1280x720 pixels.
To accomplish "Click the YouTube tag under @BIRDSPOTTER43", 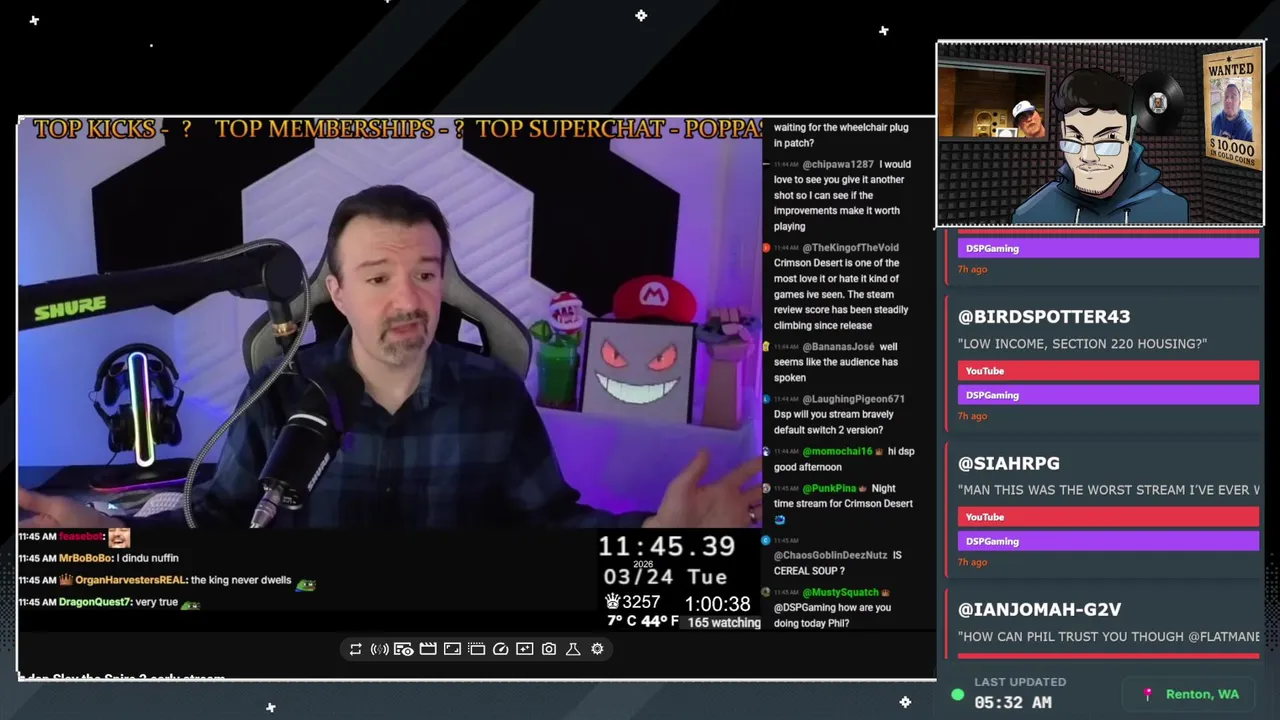I will coord(1108,371).
